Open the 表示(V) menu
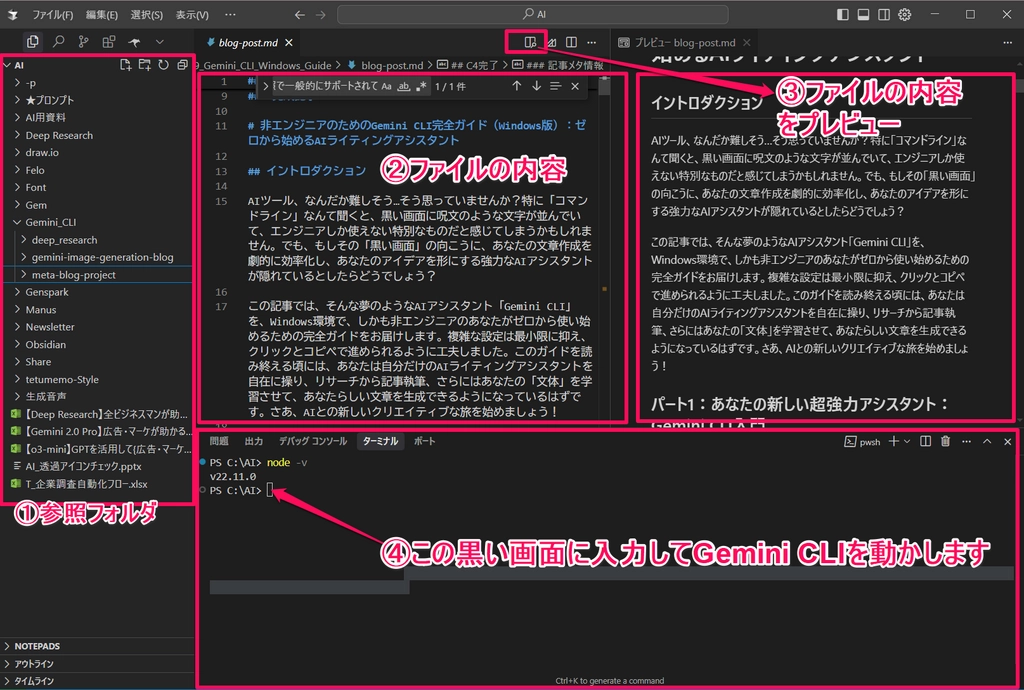Image resolution: width=1024 pixels, height=690 pixels. [x=192, y=14]
